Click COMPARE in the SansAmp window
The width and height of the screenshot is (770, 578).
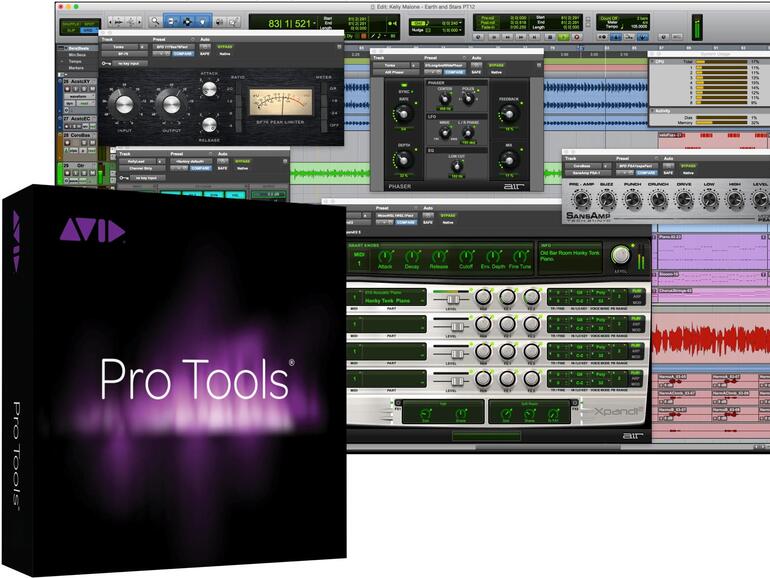coord(647,173)
